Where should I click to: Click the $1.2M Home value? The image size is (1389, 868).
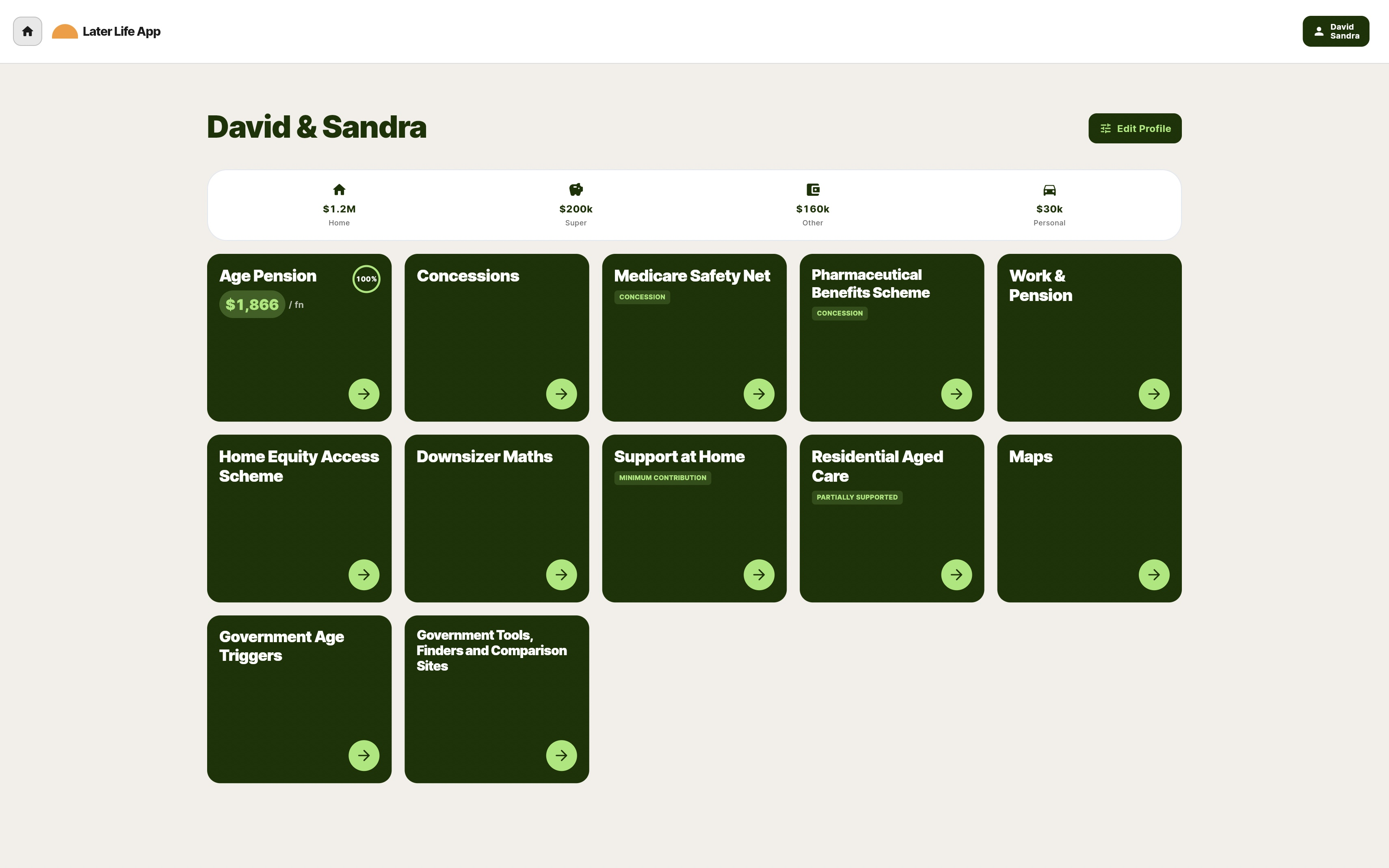pyautogui.click(x=339, y=209)
